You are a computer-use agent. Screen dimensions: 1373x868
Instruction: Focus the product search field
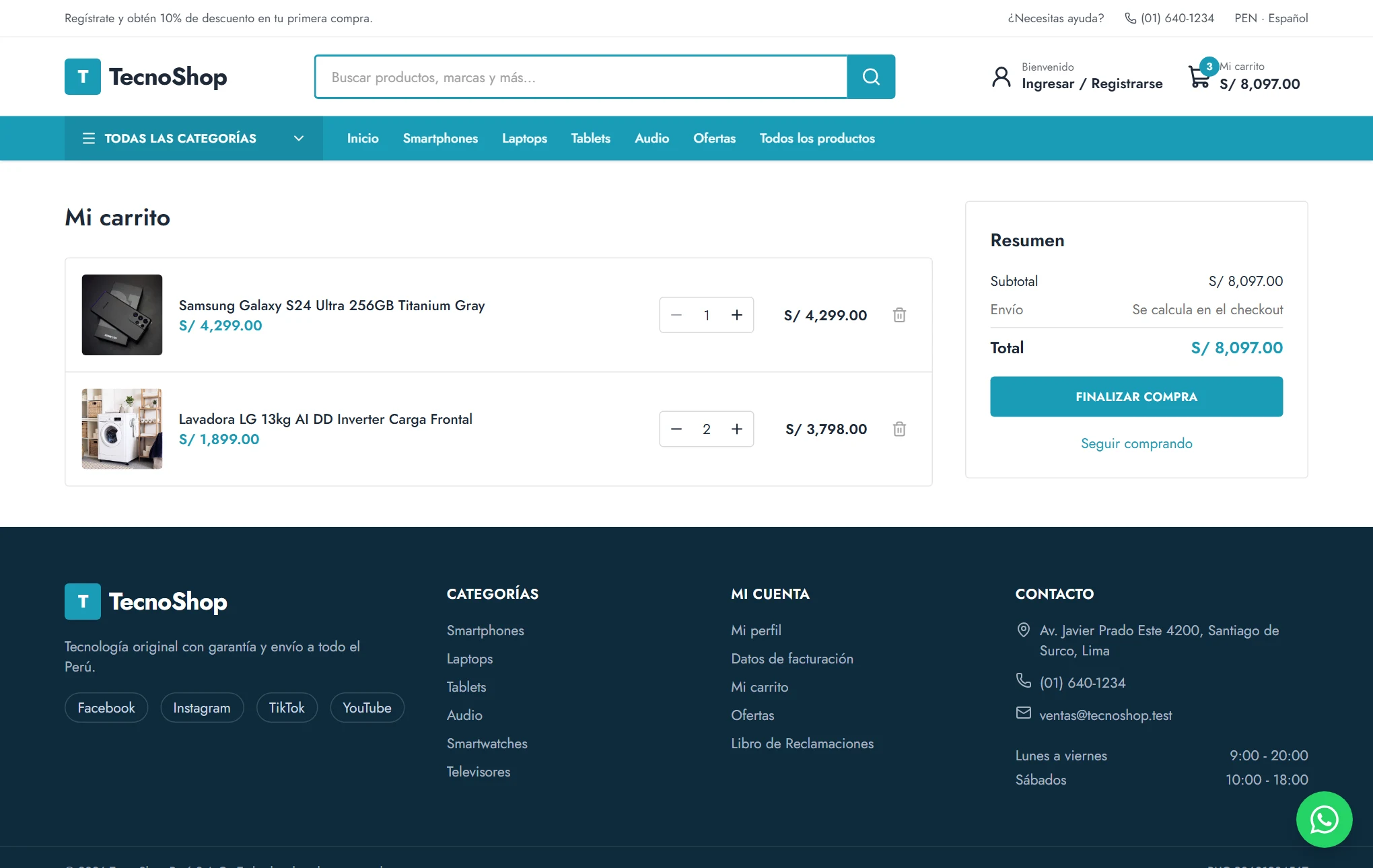pyautogui.click(x=581, y=77)
